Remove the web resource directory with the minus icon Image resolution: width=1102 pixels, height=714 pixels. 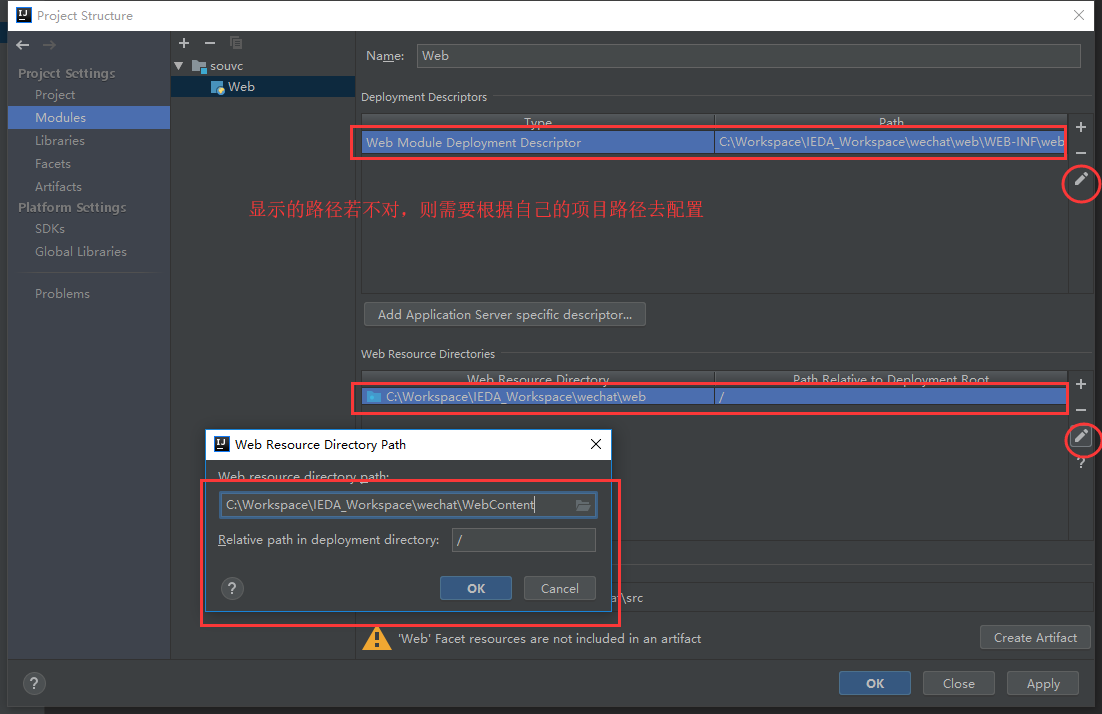1081,410
